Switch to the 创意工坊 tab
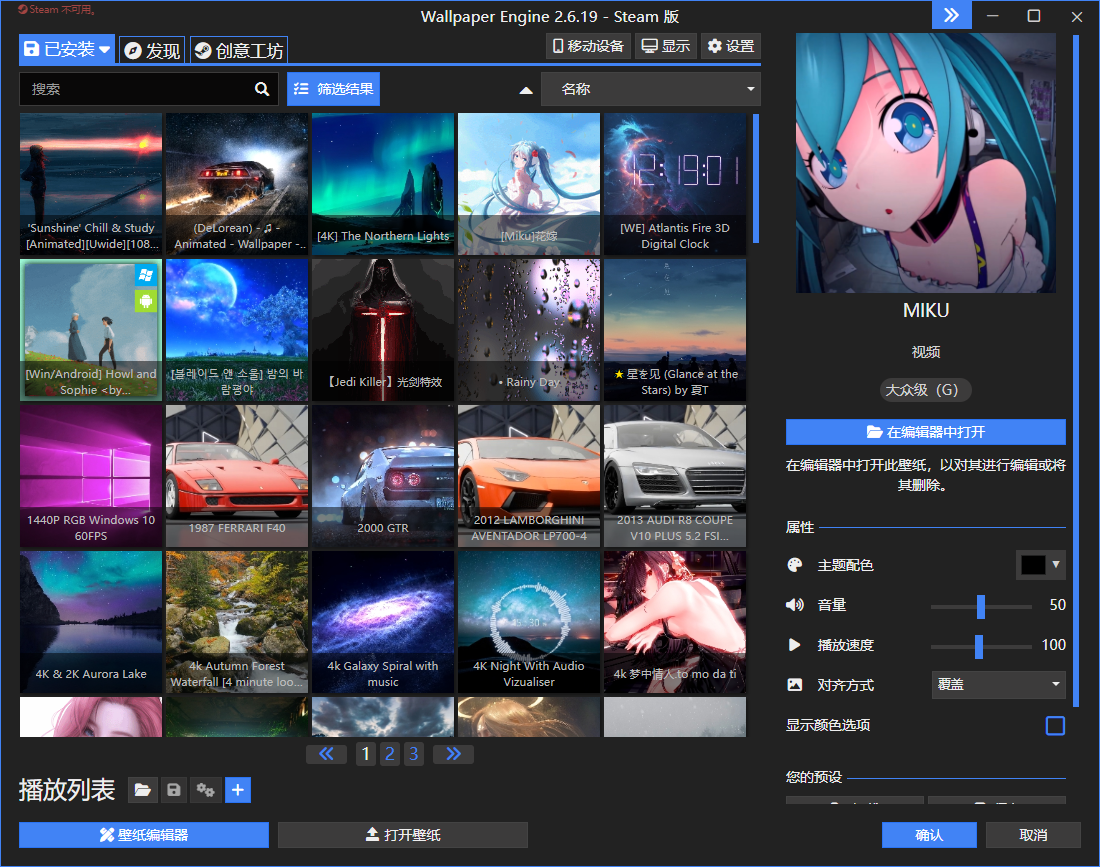This screenshot has width=1100, height=867. 238,49
